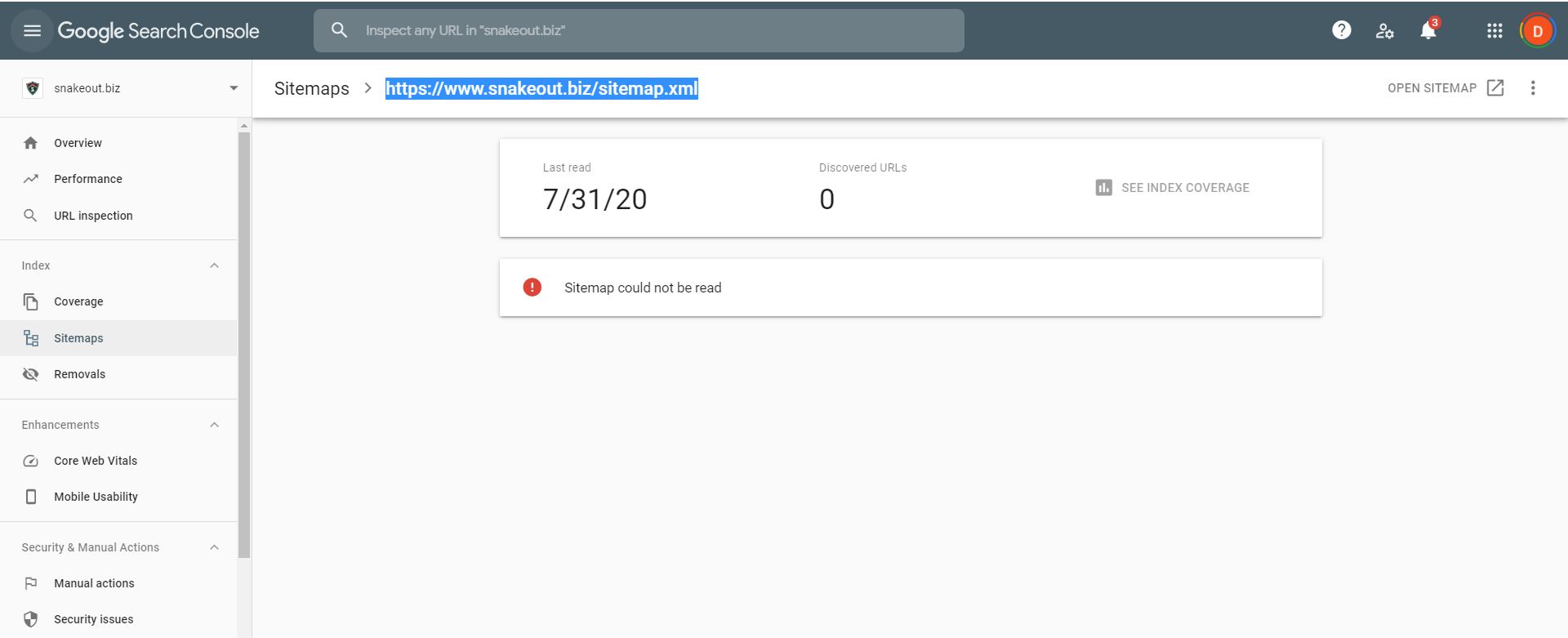This screenshot has width=1568, height=638.
Task: Click the Removals hidden-eye icon
Action: (31, 374)
